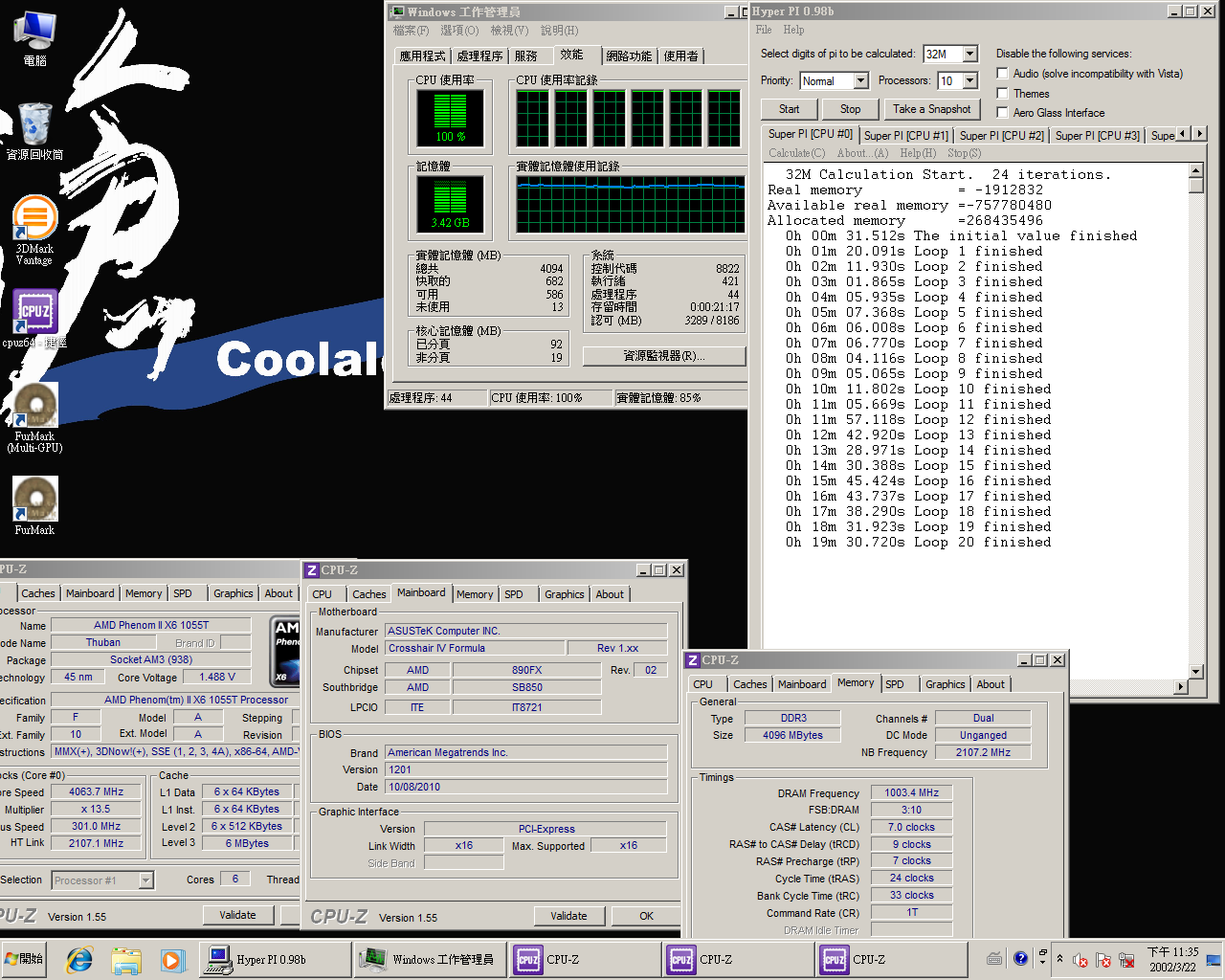Click Hyper PI horizontal scrollbar right arrow
The height and width of the screenshot is (980, 1225).
click(1180, 687)
